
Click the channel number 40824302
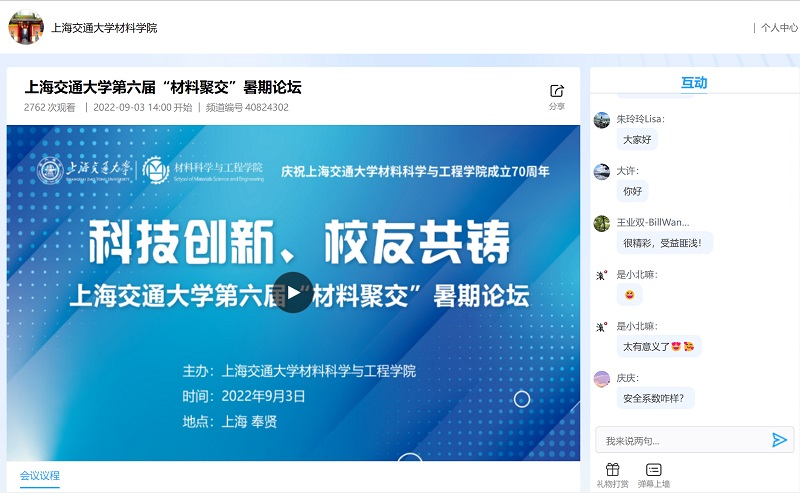click(x=247, y=107)
